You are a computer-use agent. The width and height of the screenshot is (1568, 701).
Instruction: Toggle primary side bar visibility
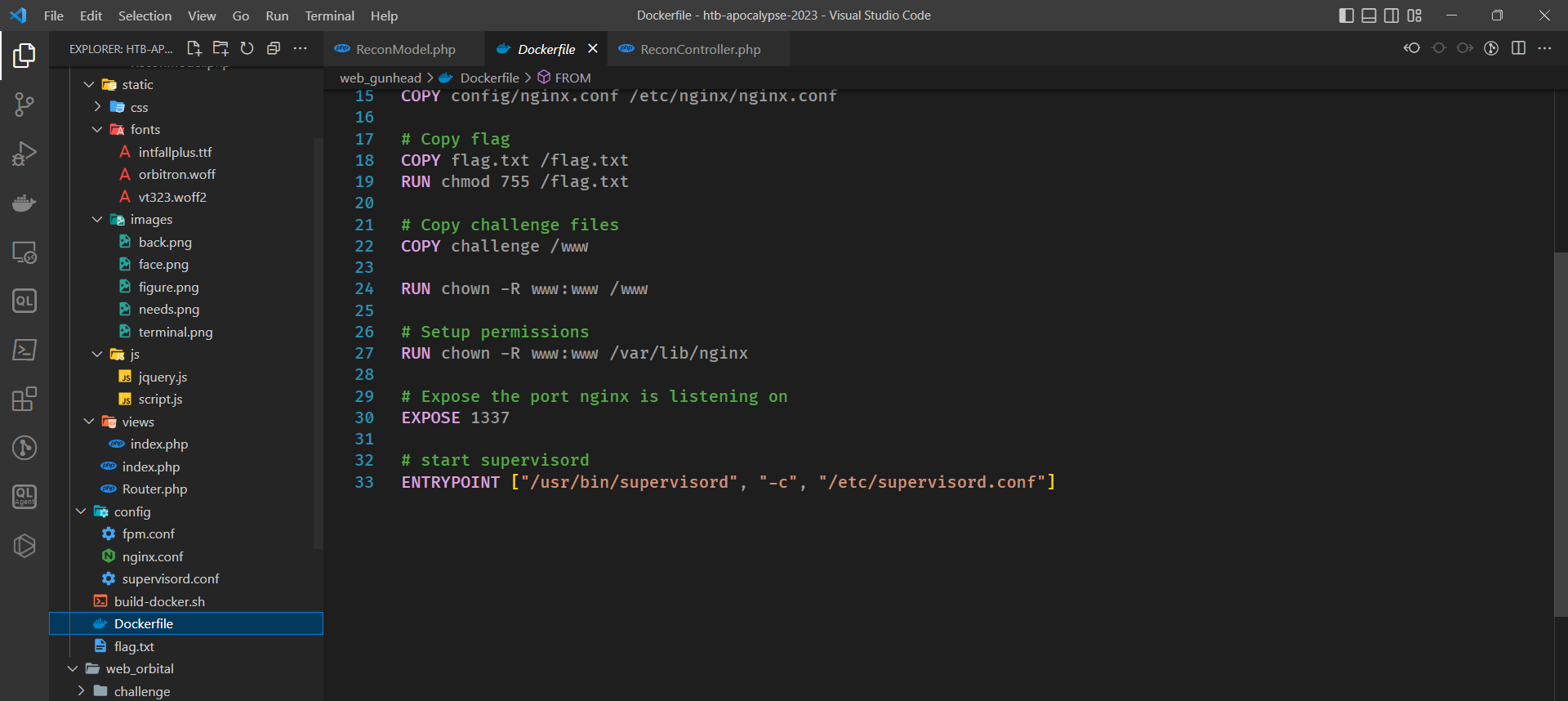[1347, 16]
